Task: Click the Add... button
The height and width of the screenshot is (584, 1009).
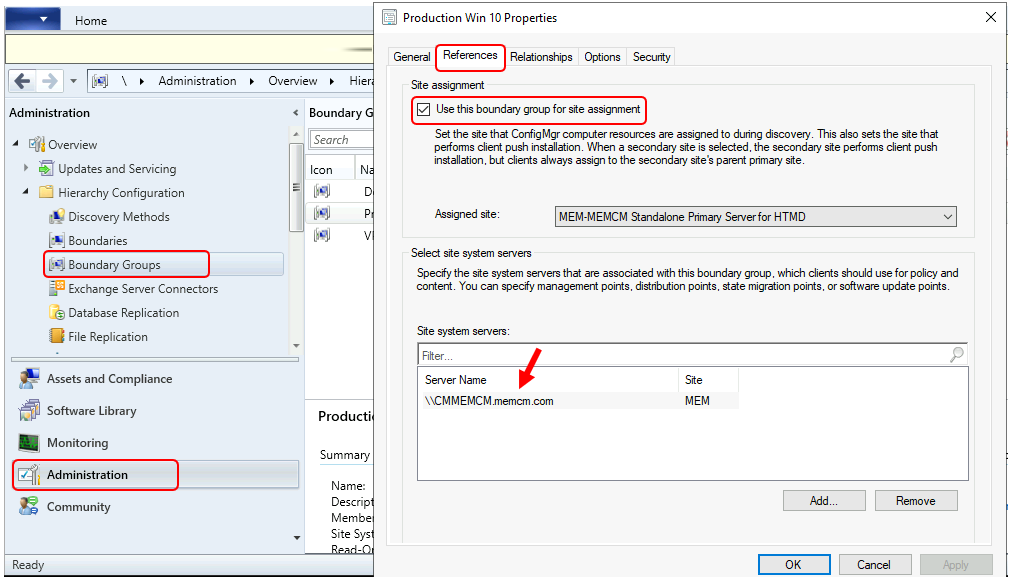Action: (824, 500)
